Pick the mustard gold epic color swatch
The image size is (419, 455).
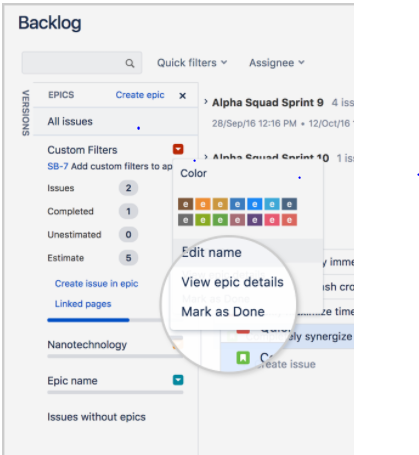click(220, 204)
